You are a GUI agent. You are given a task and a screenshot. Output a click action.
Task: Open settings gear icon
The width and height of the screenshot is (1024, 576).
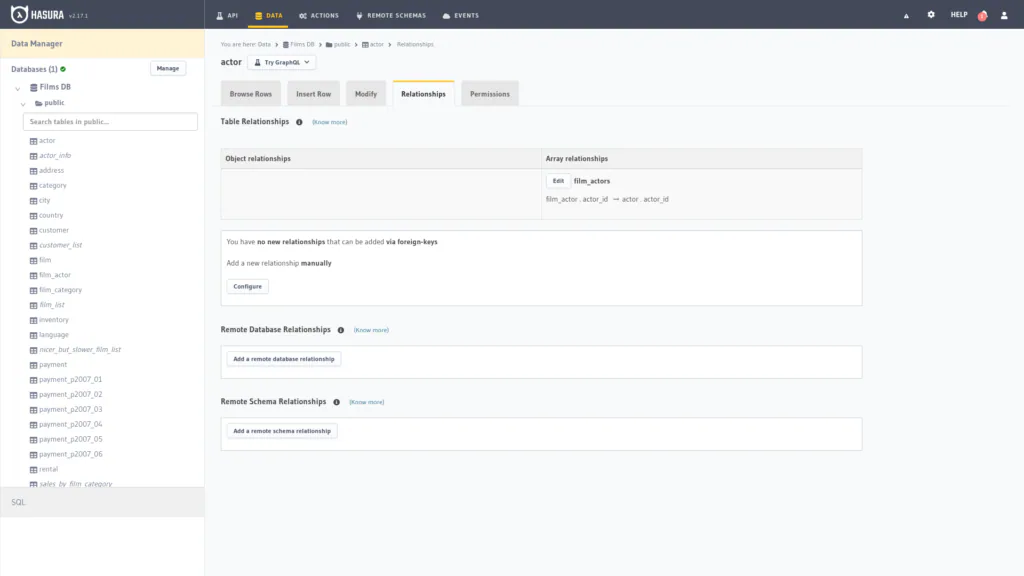[x=931, y=14]
